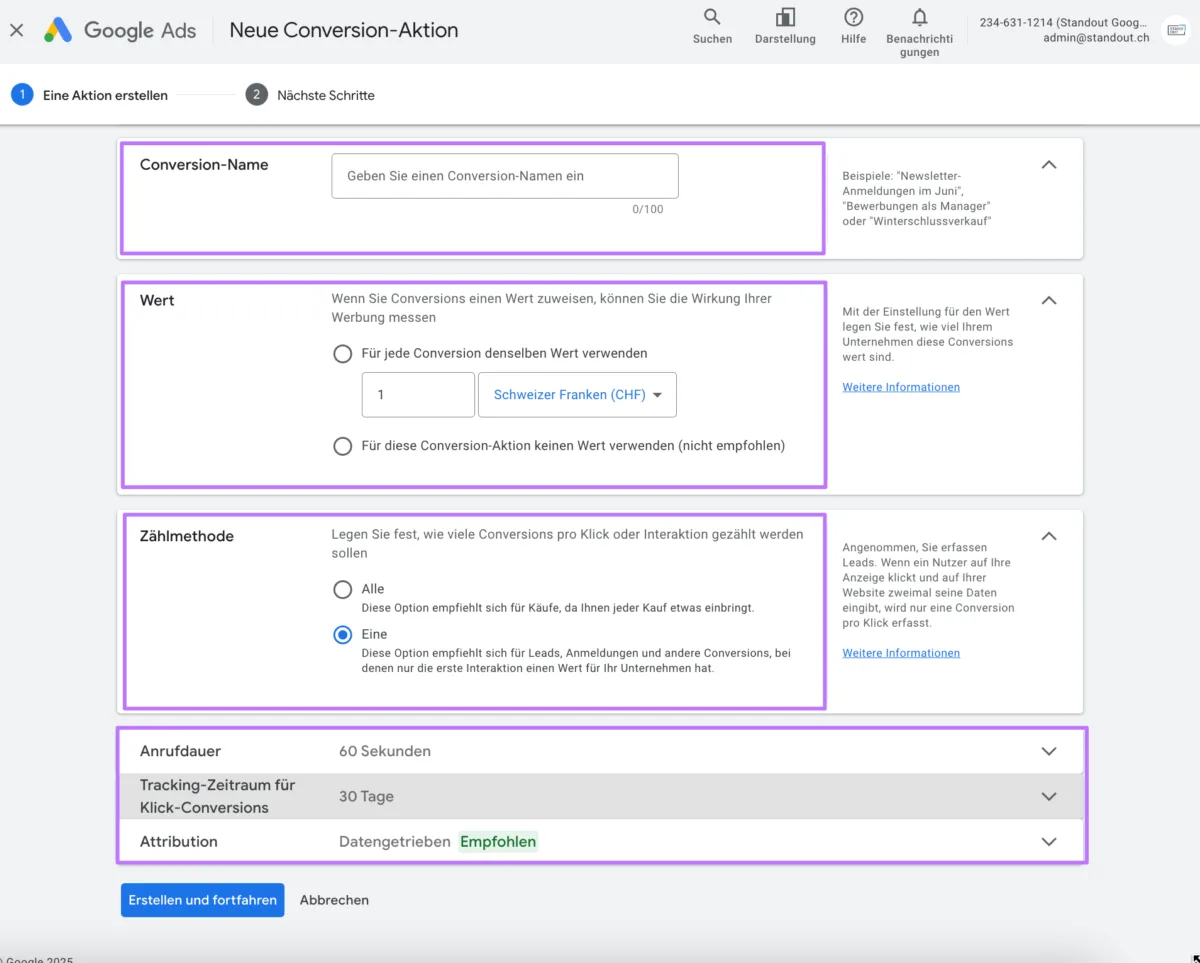Expand the Anrufdauer section
The width and height of the screenshot is (1200, 963).
(x=1048, y=750)
